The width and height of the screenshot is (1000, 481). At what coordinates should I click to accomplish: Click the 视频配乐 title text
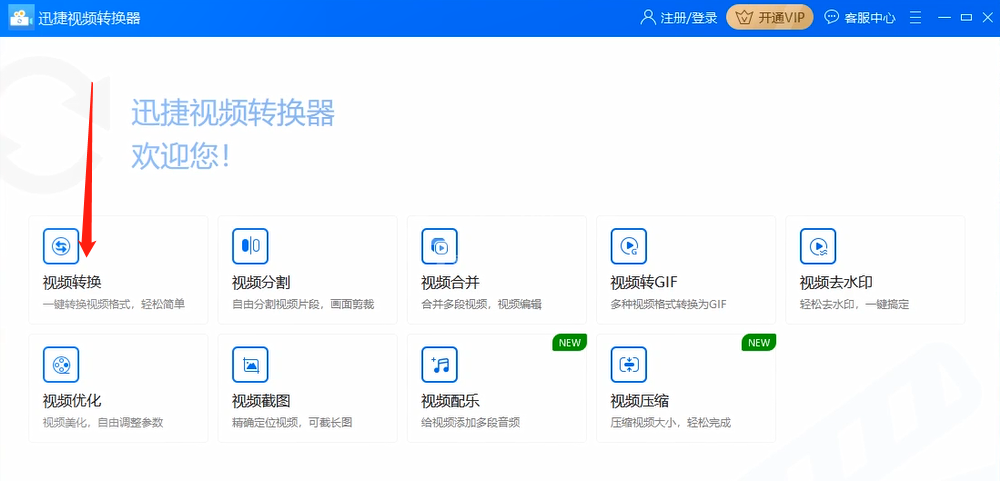pyautogui.click(x=451, y=401)
